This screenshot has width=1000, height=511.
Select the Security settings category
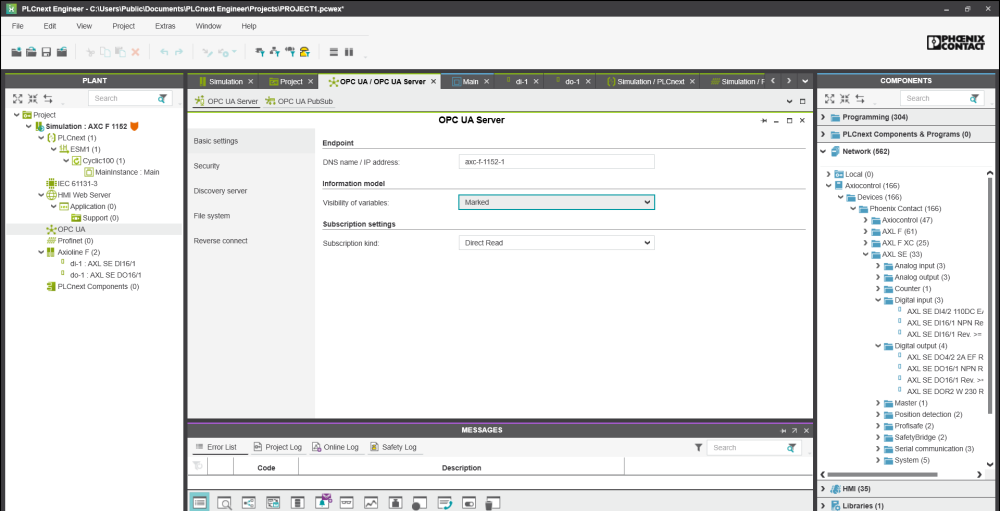click(x=207, y=166)
